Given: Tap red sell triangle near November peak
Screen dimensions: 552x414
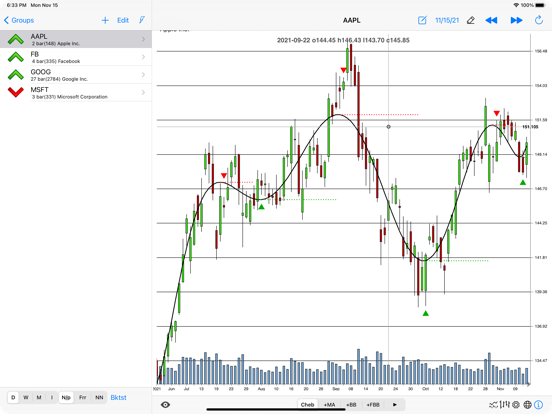Looking at the screenshot, I should 496,113.
